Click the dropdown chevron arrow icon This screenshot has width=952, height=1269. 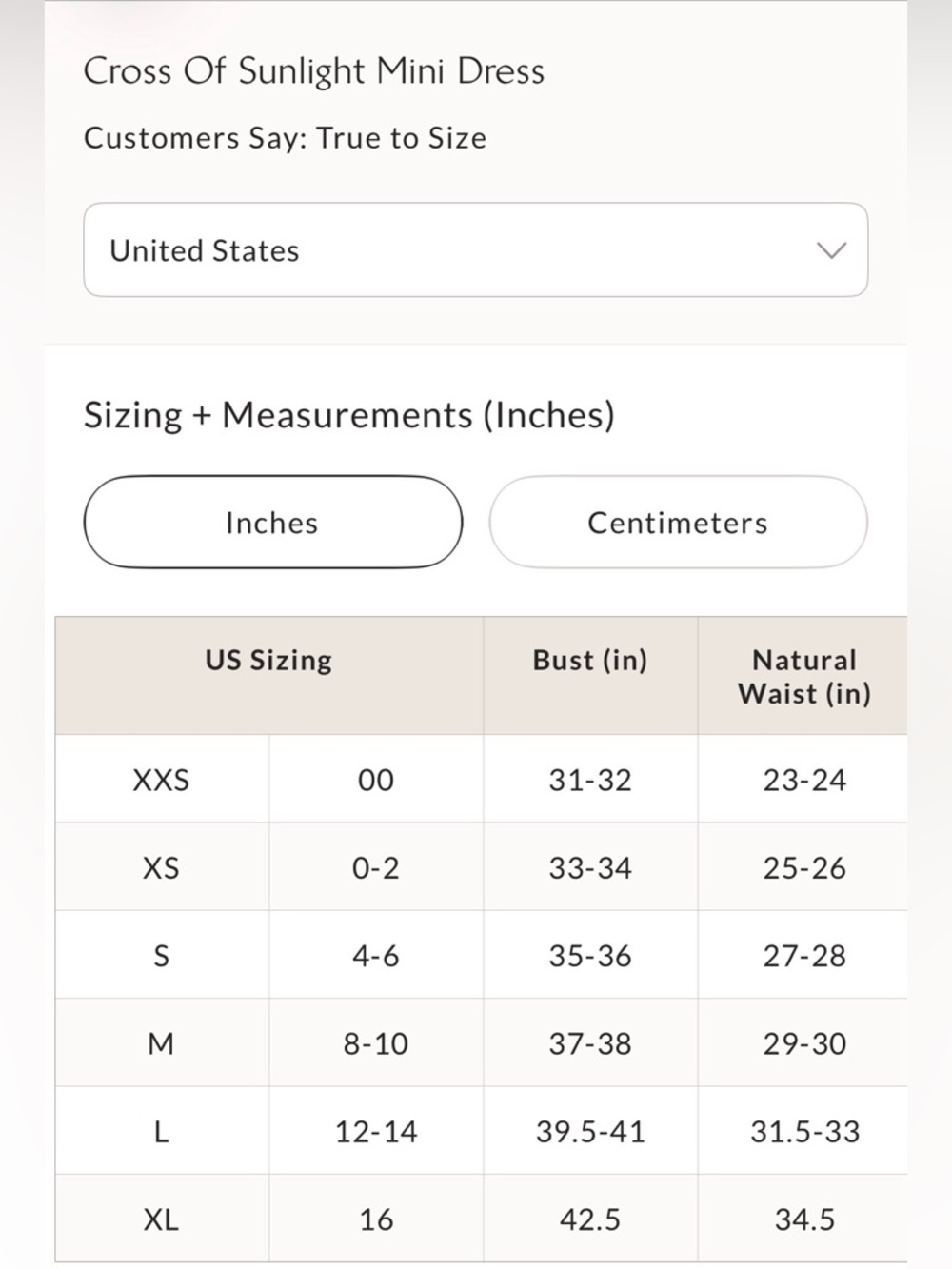[x=831, y=250]
